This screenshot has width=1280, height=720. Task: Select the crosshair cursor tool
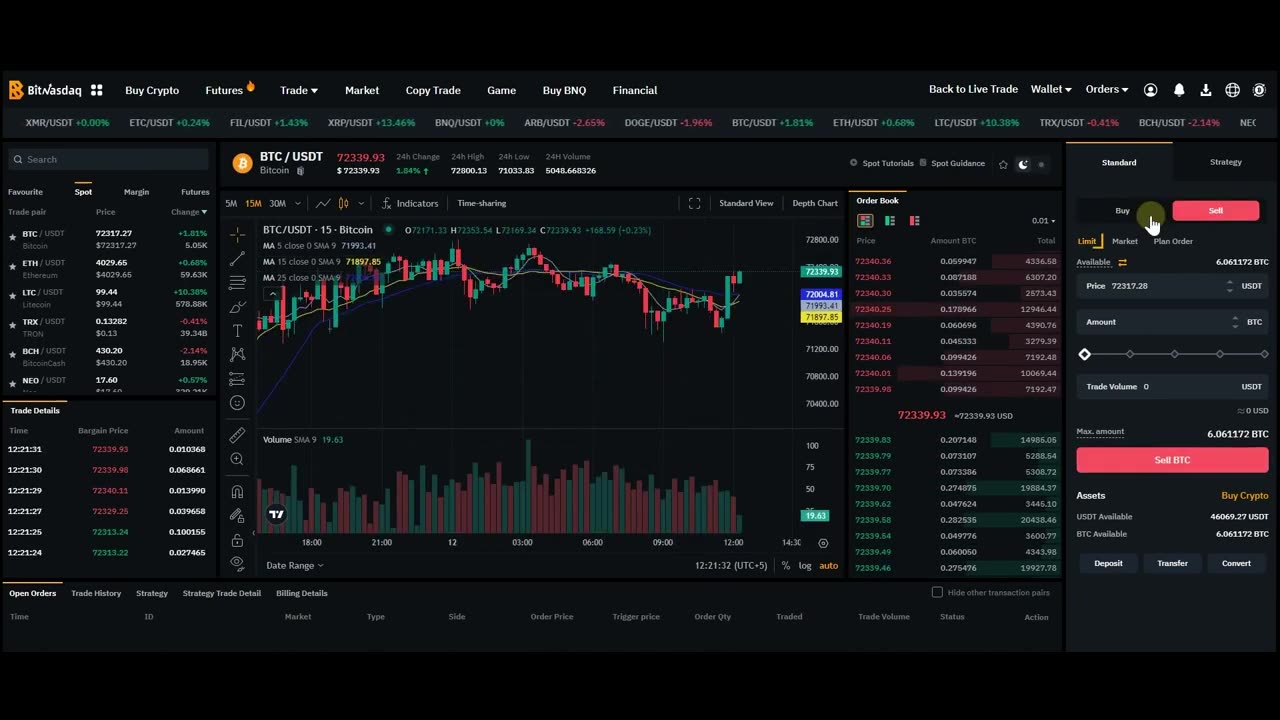pos(237,234)
